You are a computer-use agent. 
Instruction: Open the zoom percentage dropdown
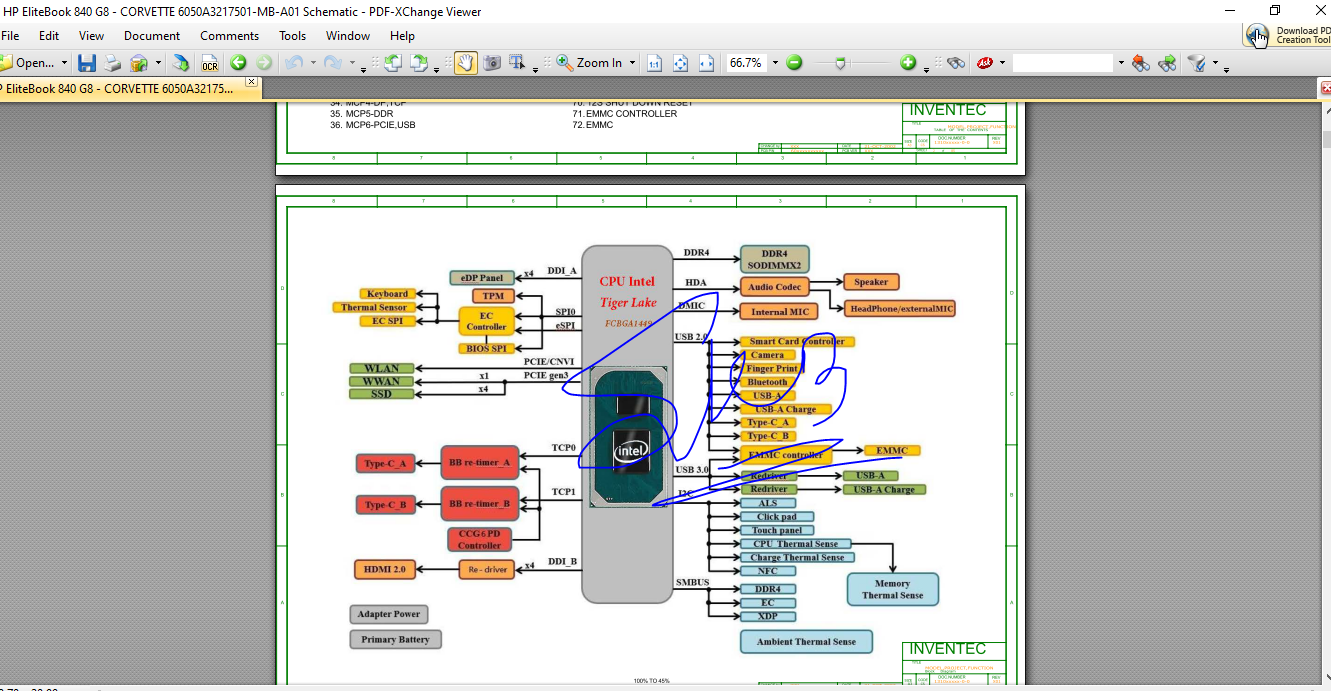coord(773,63)
